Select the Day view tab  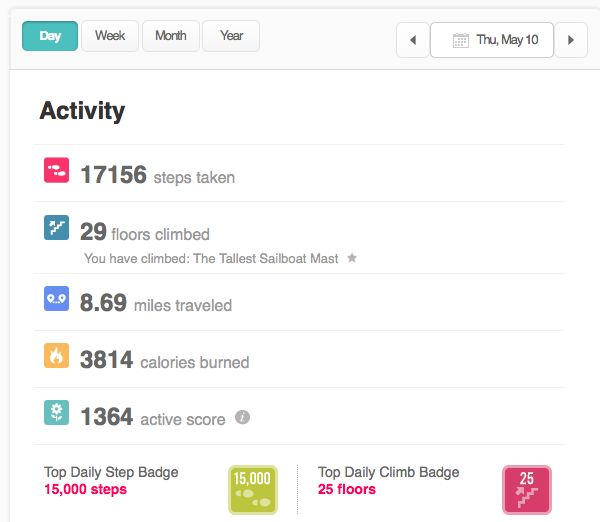[50, 36]
